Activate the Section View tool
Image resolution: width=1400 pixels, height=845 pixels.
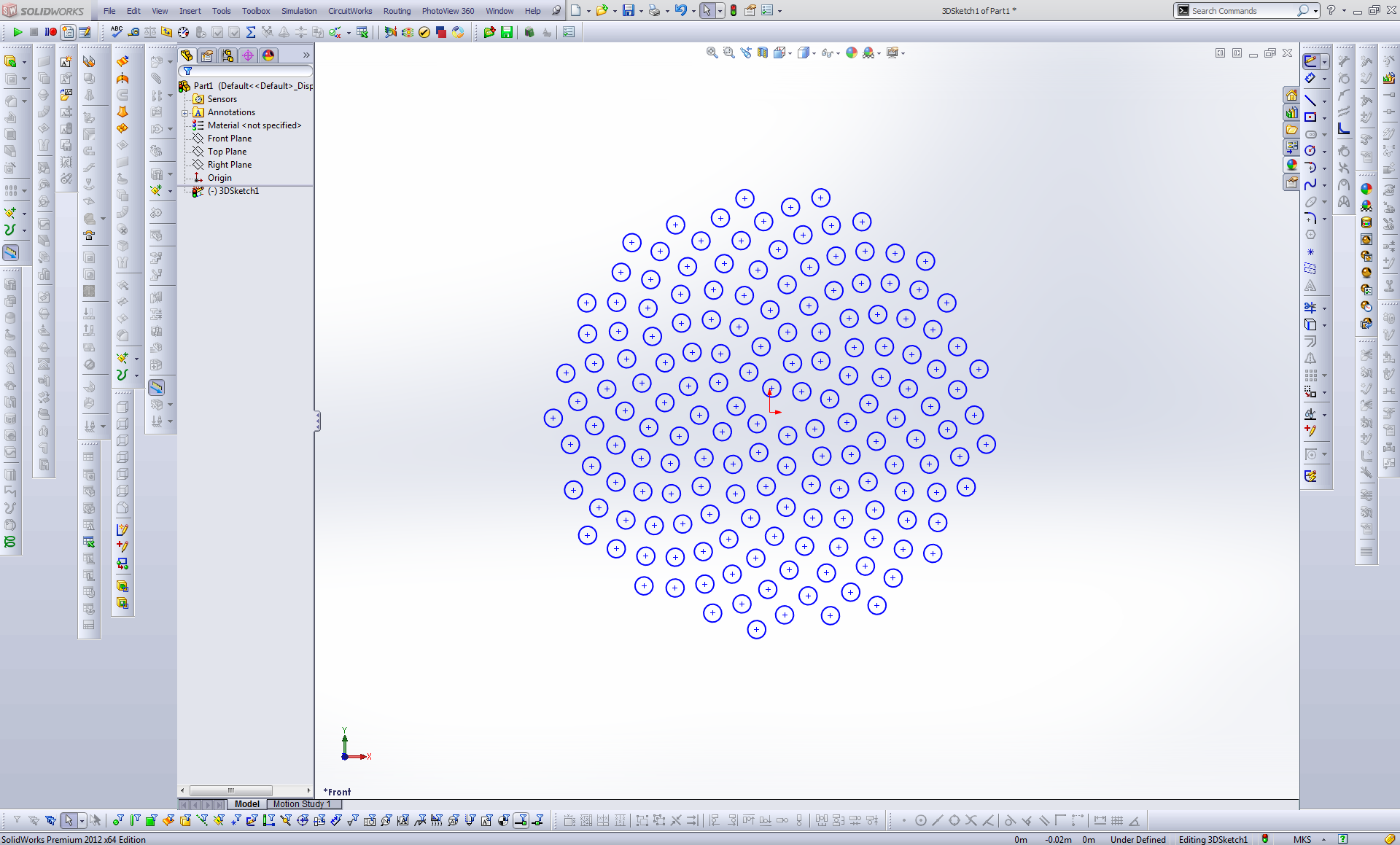click(x=763, y=52)
